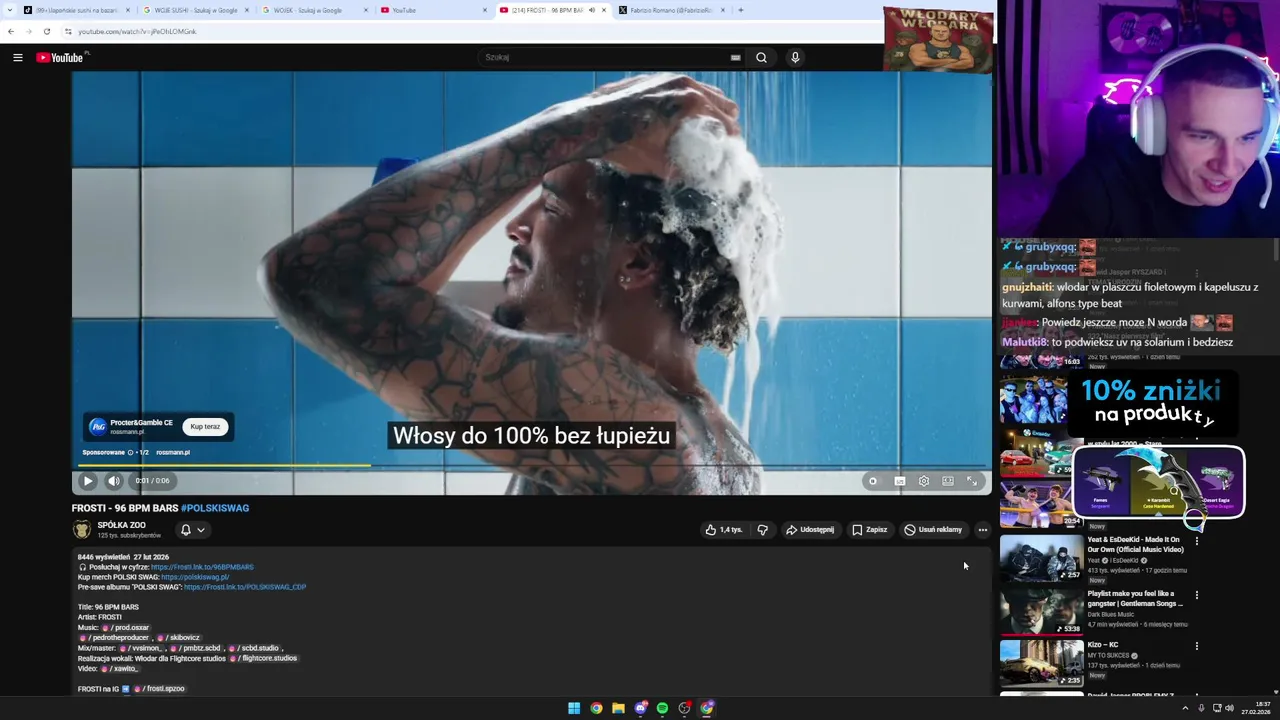Open gangster playlist video thumbnail
The width and height of the screenshot is (1280, 720).
tap(1041, 612)
